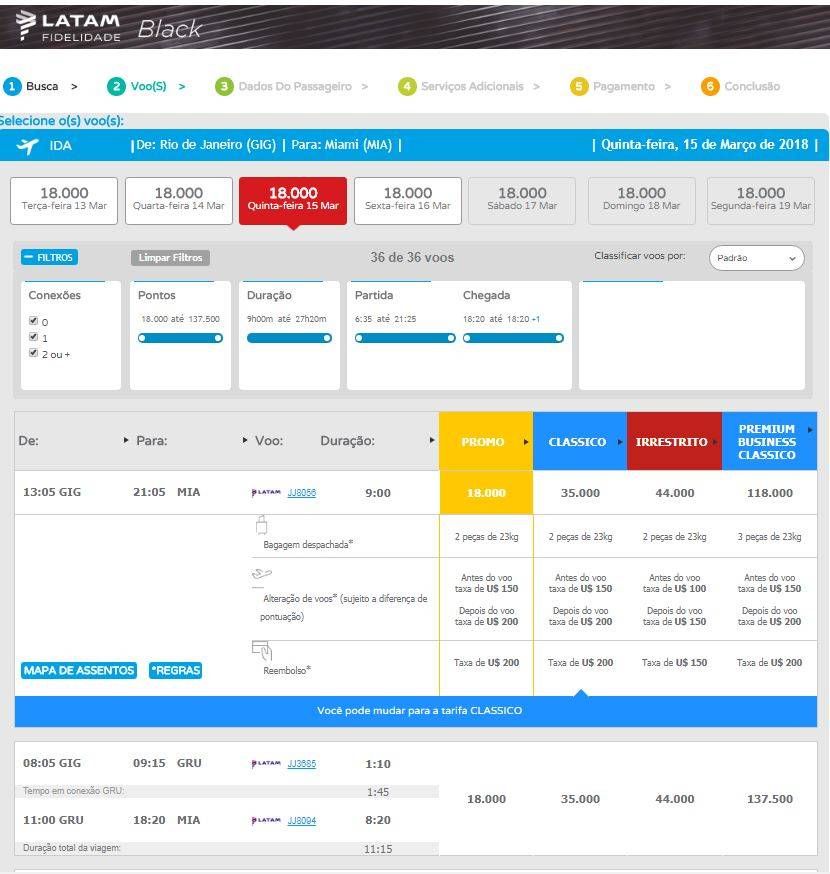The image size is (830, 874).
Task: Select the Sexta-feira 16 Mar date tab
Action: click(x=408, y=201)
